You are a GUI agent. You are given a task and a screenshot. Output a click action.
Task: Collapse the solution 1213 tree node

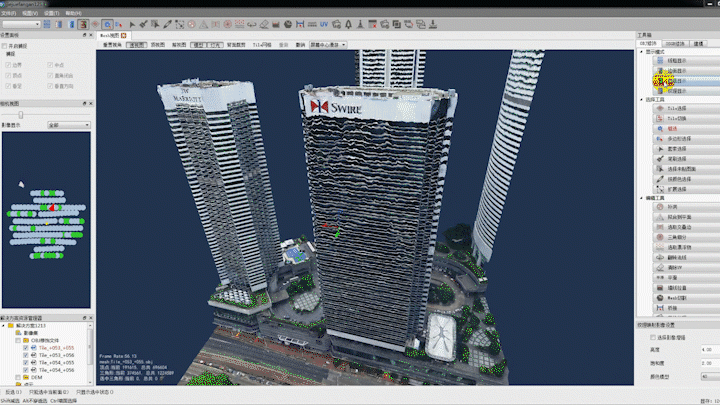tap(3, 326)
